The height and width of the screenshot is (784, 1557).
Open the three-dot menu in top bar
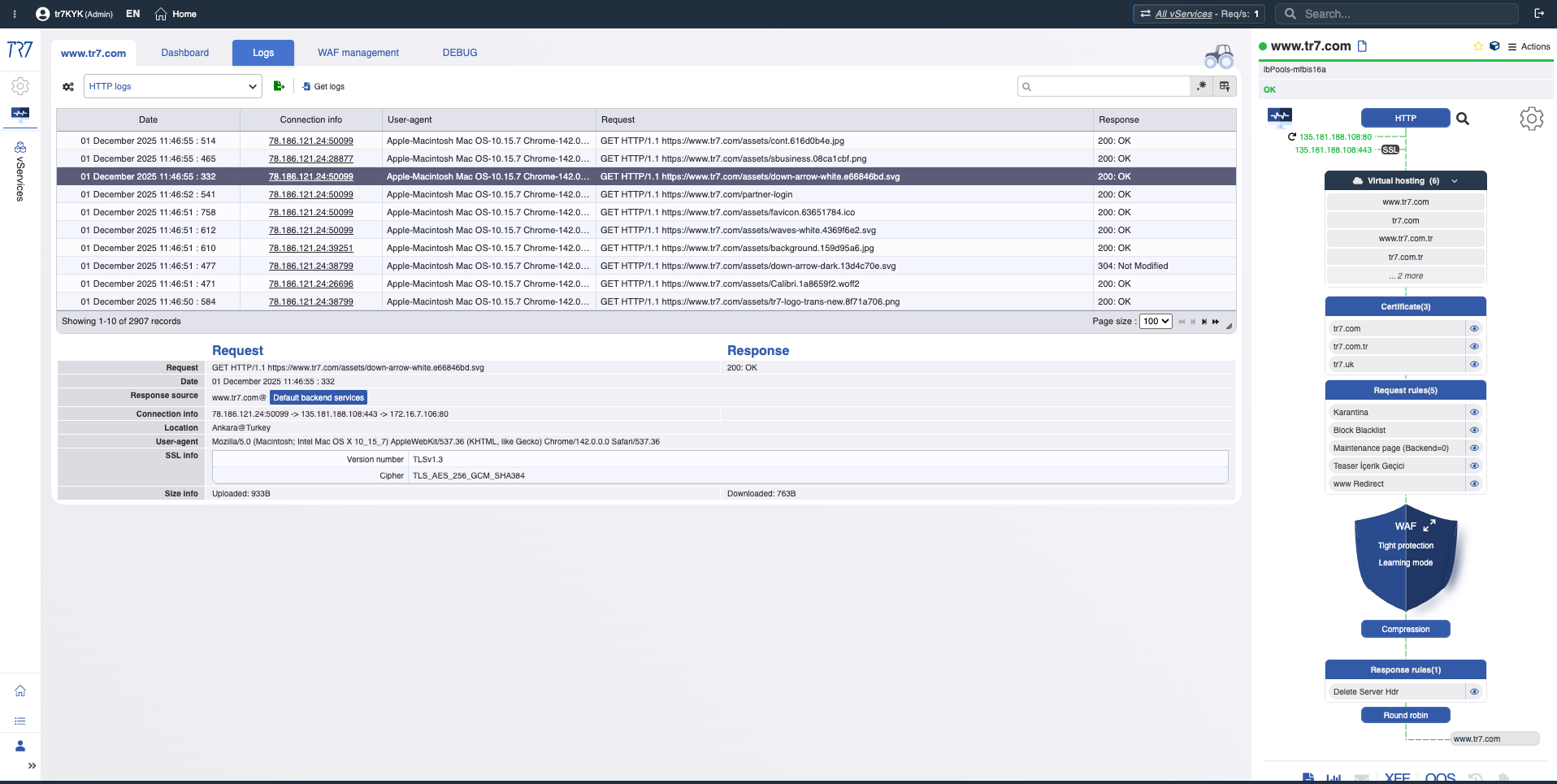click(x=15, y=14)
